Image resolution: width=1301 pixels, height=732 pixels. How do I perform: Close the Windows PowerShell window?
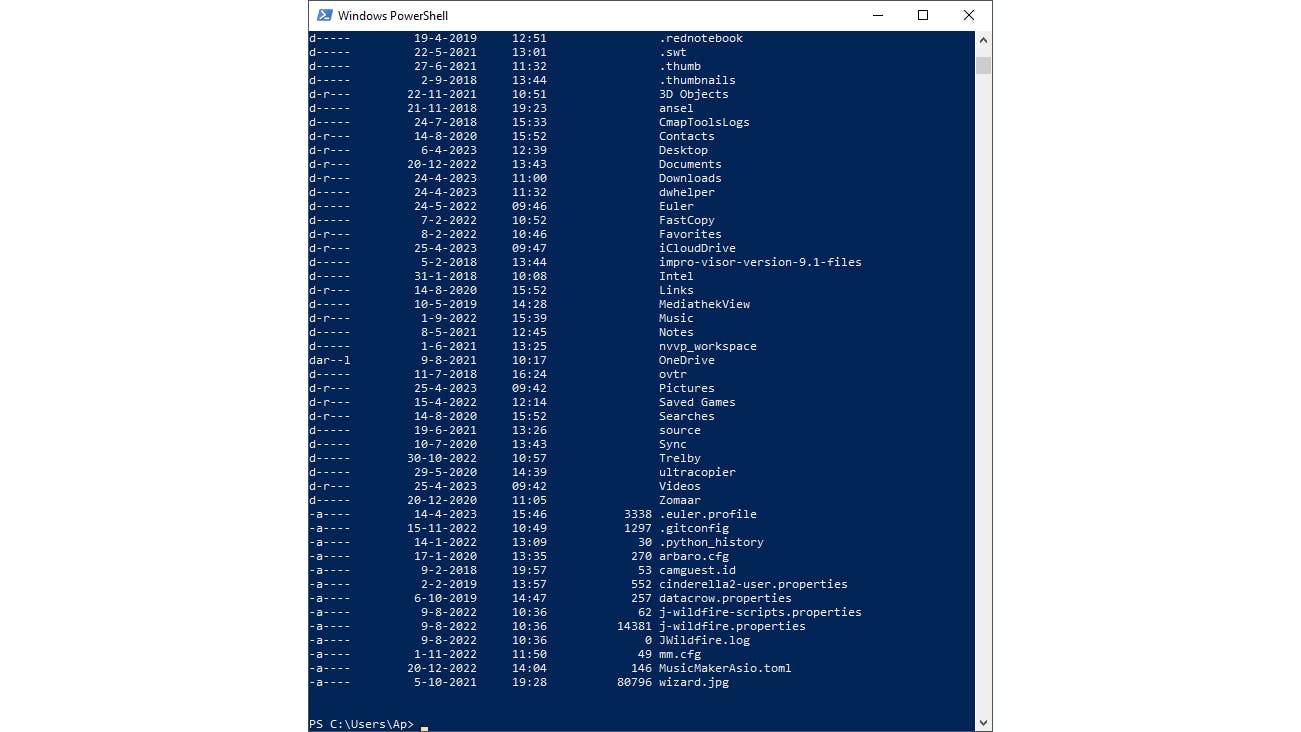[969, 15]
